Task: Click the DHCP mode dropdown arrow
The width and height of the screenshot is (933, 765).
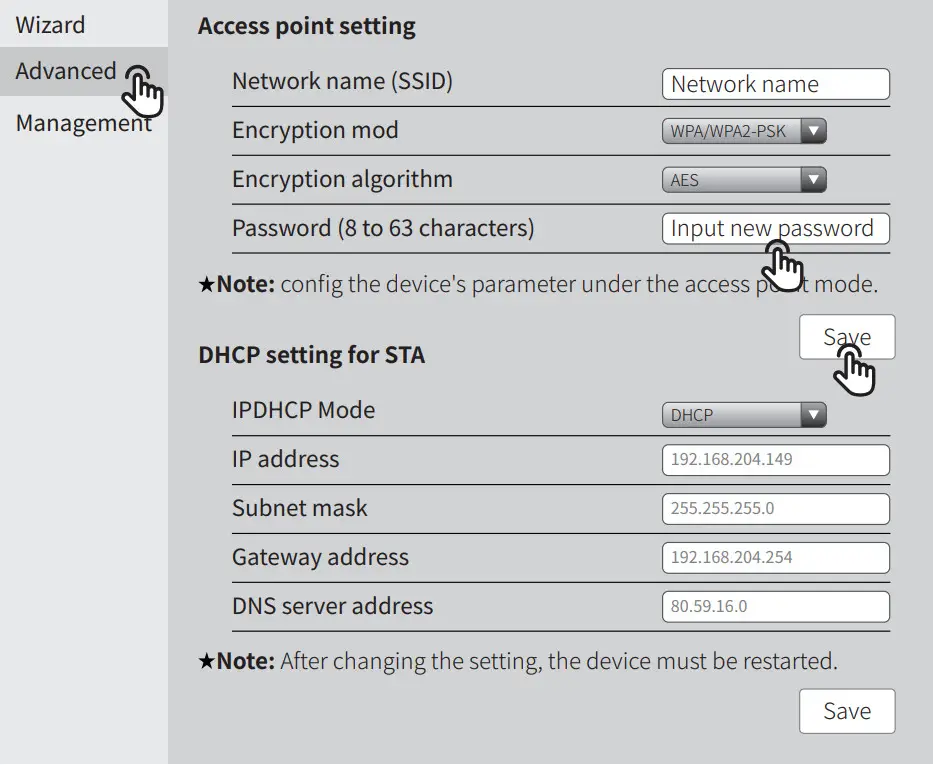Action: click(814, 414)
